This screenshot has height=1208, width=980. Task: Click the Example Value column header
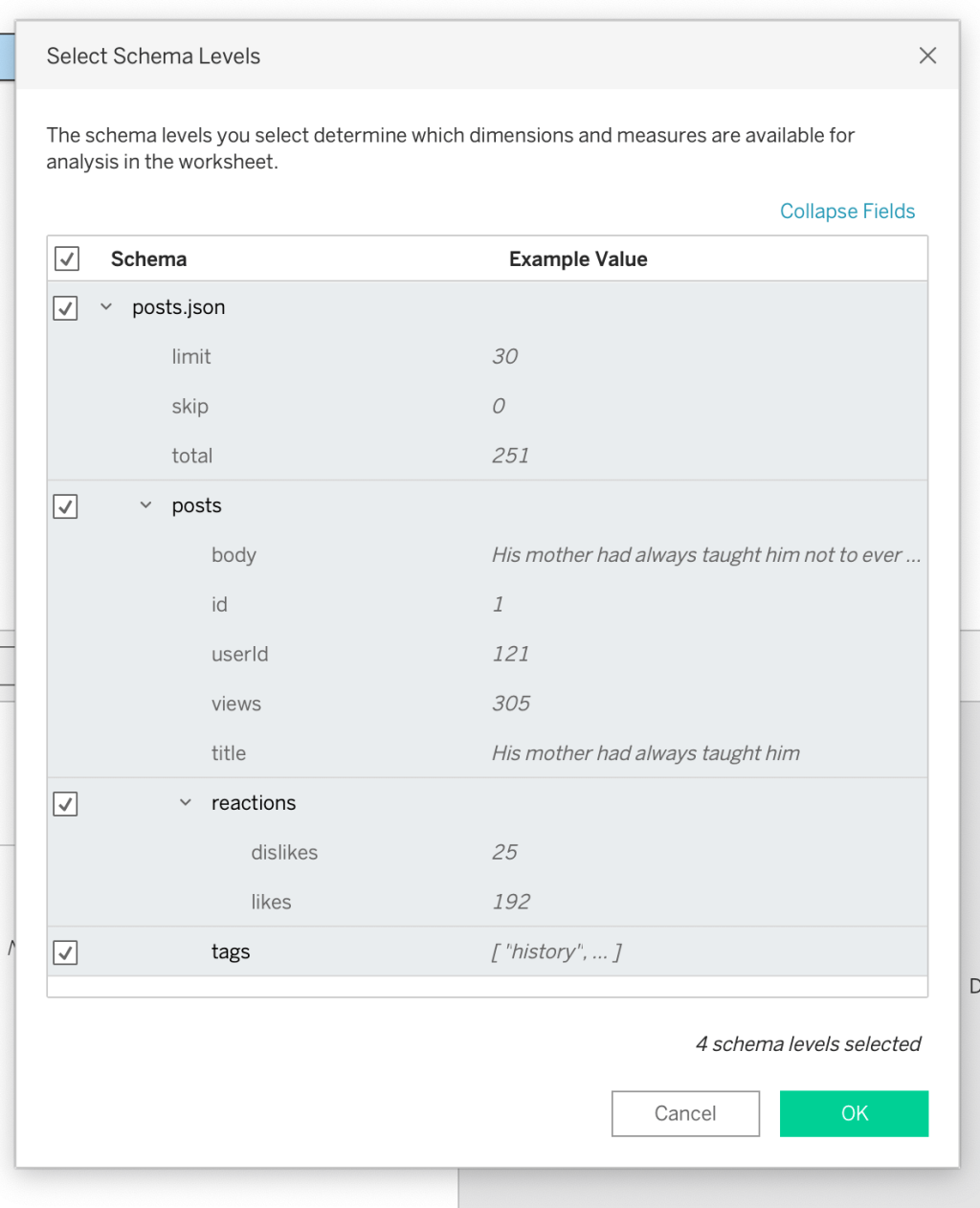point(578,258)
